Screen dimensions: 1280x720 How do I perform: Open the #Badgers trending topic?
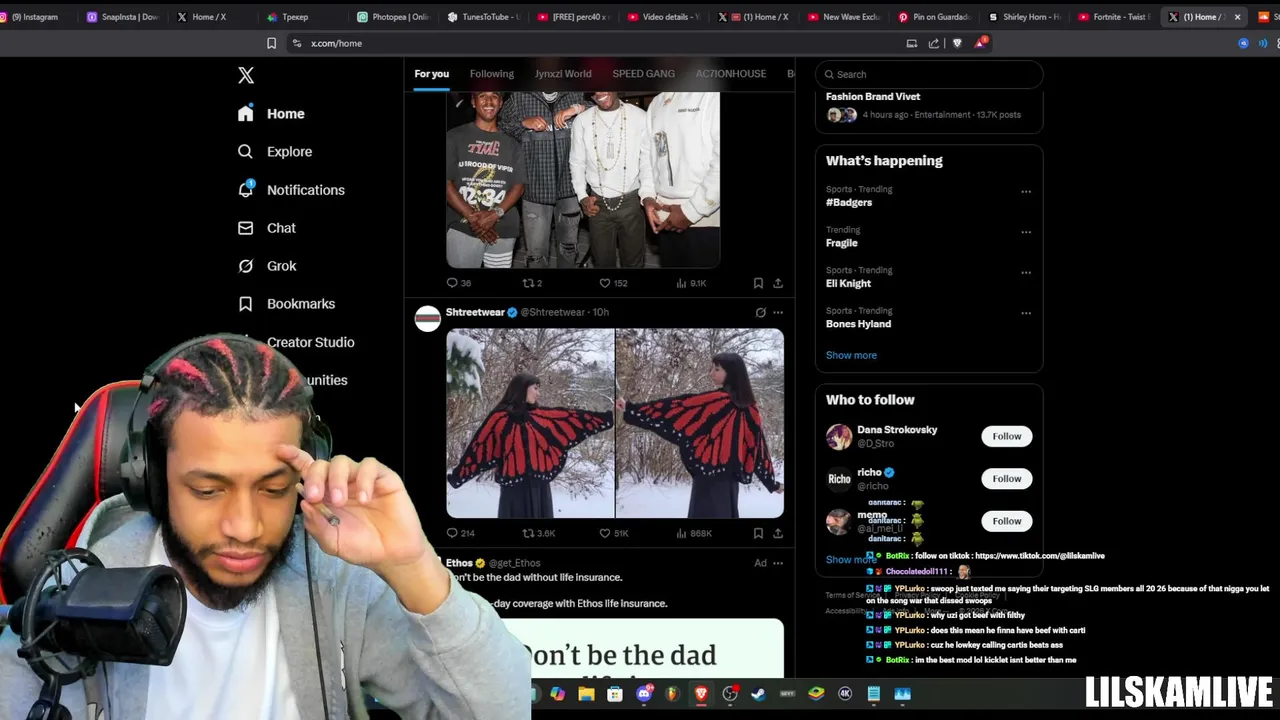pos(849,202)
